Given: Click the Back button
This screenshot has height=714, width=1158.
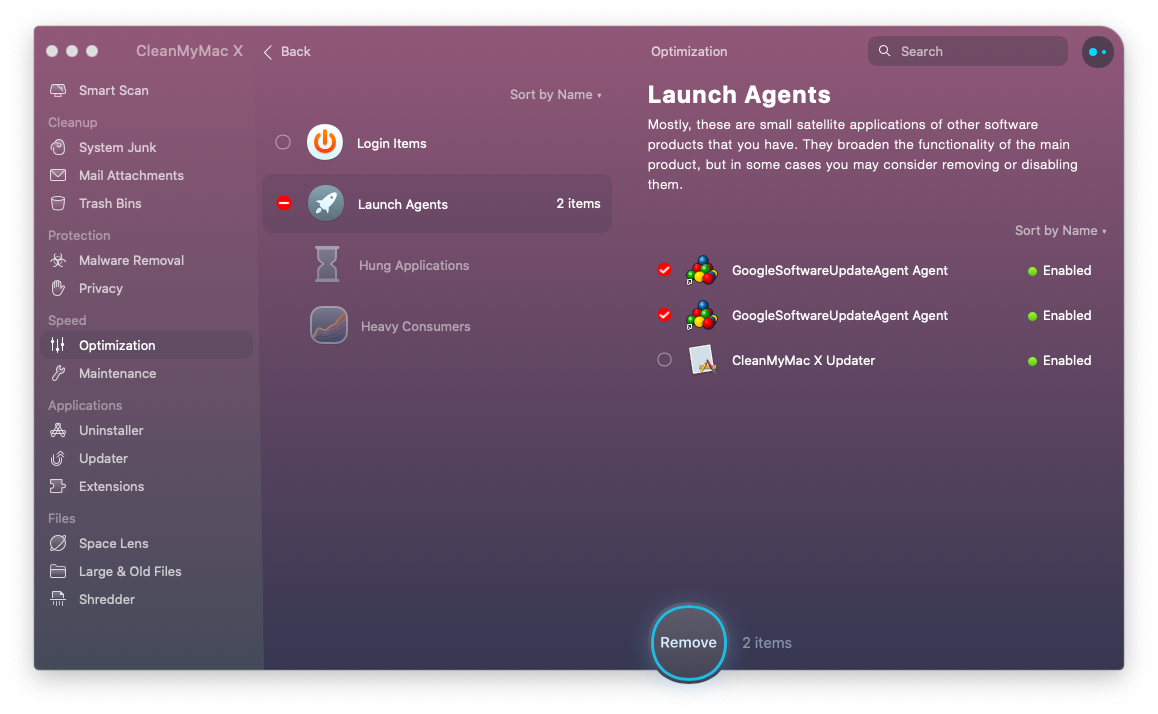Looking at the screenshot, I should pos(287,52).
